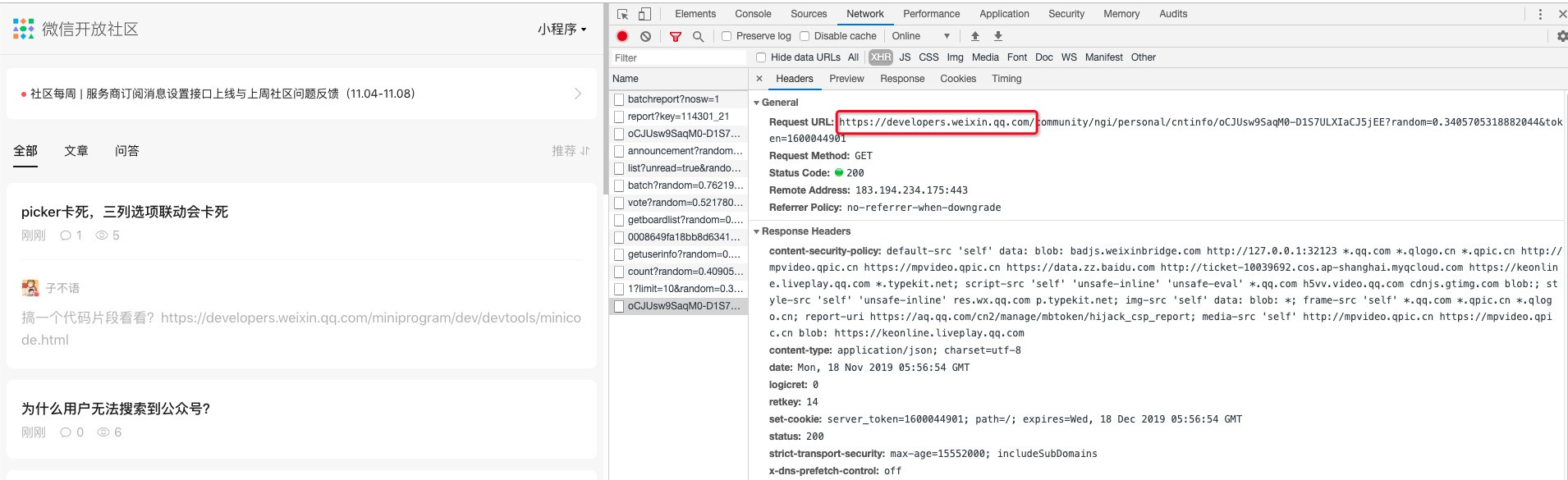Toggle the red filter funnel icon
This screenshot has height=480, width=1568.
676,36
